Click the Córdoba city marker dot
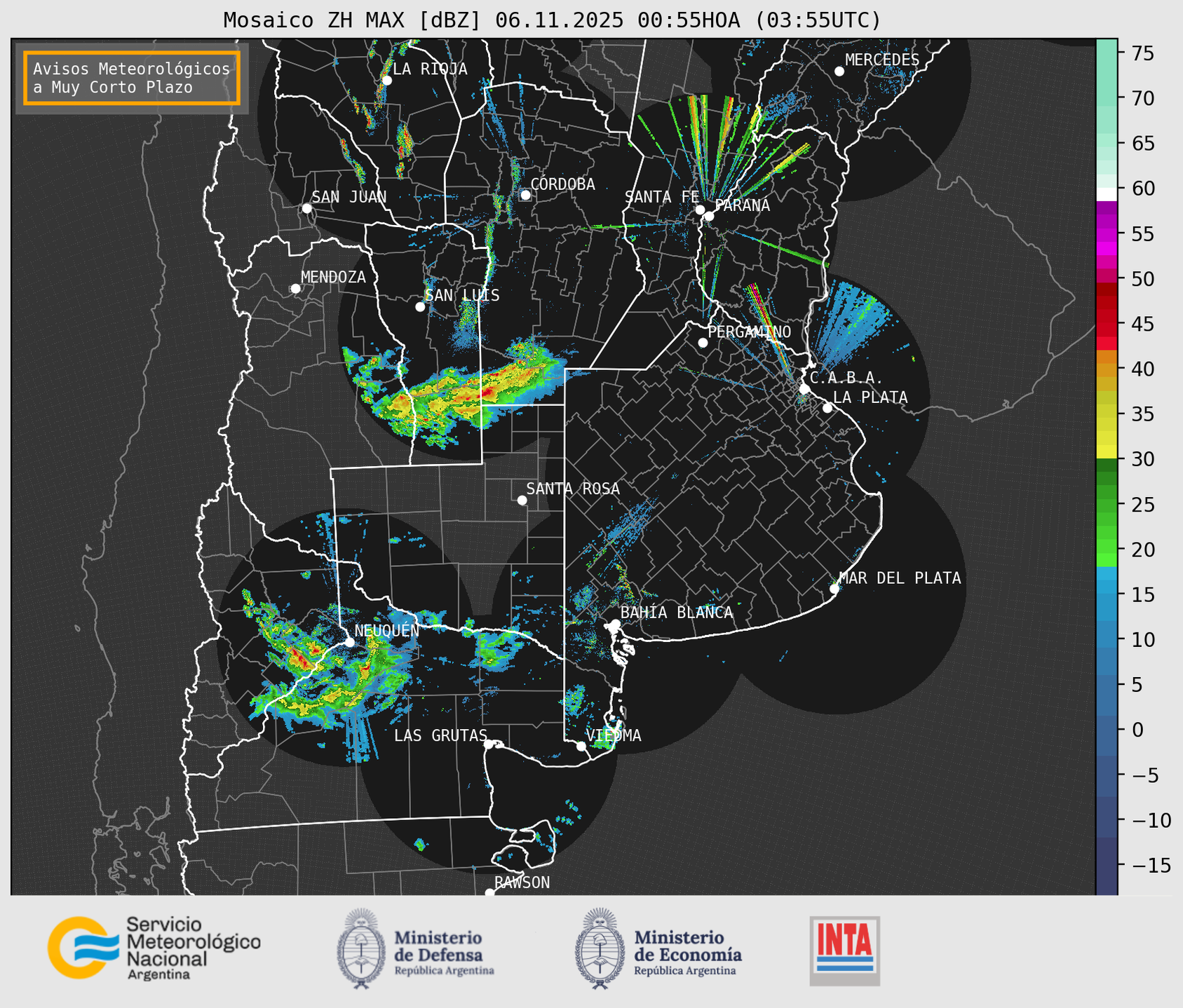The height and width of the screenshot is (1008, 1183). pos(525,195)
